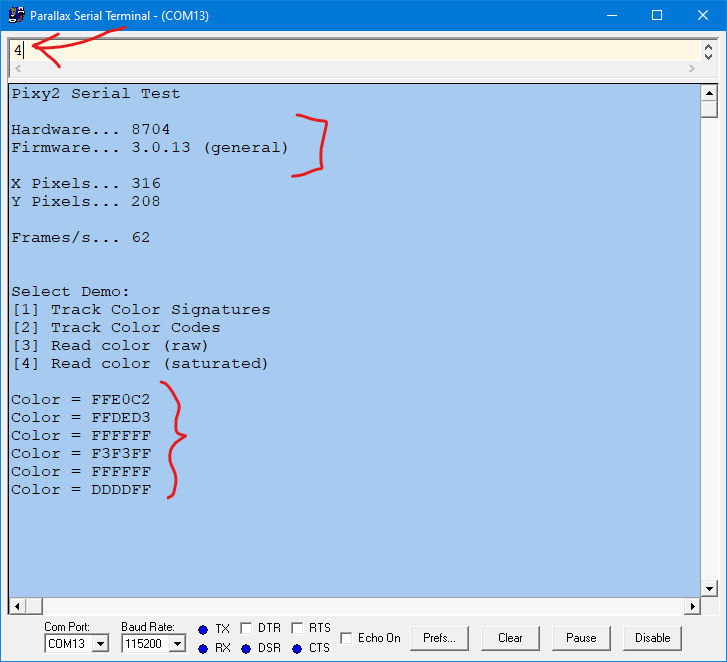Click the output pane scroll down arrow
Viewport: 727px width, 662px height.
point(709,588)
